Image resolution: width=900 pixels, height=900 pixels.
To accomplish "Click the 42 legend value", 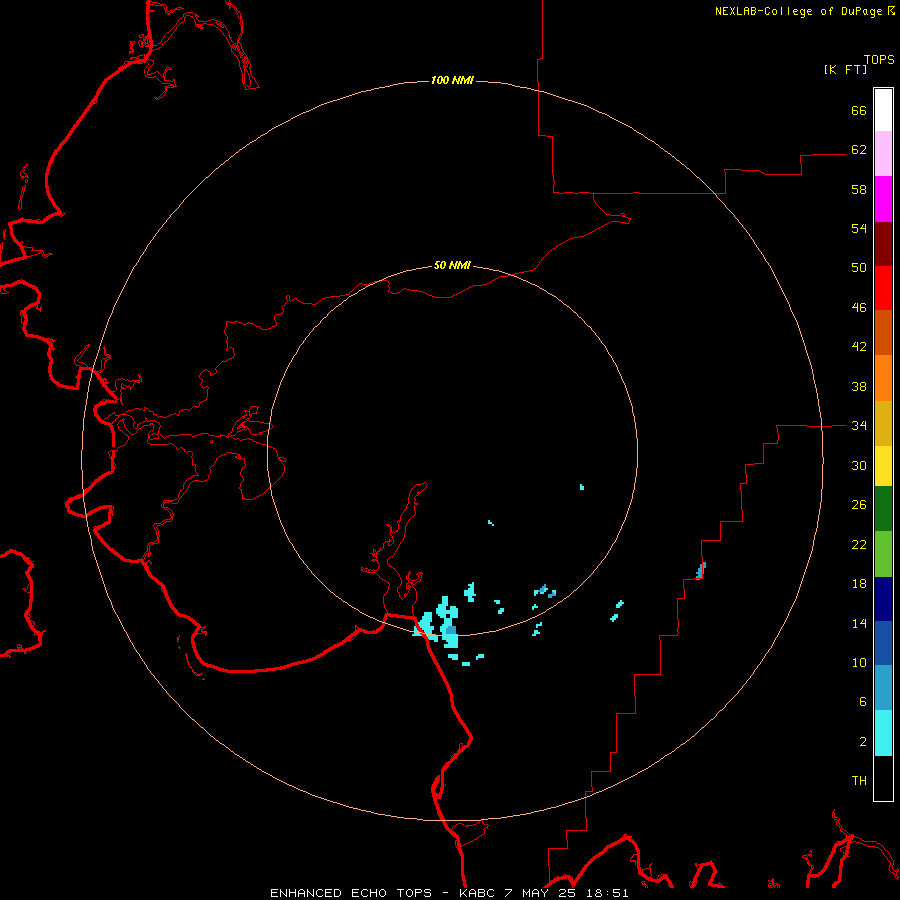I will coord(859,347).
